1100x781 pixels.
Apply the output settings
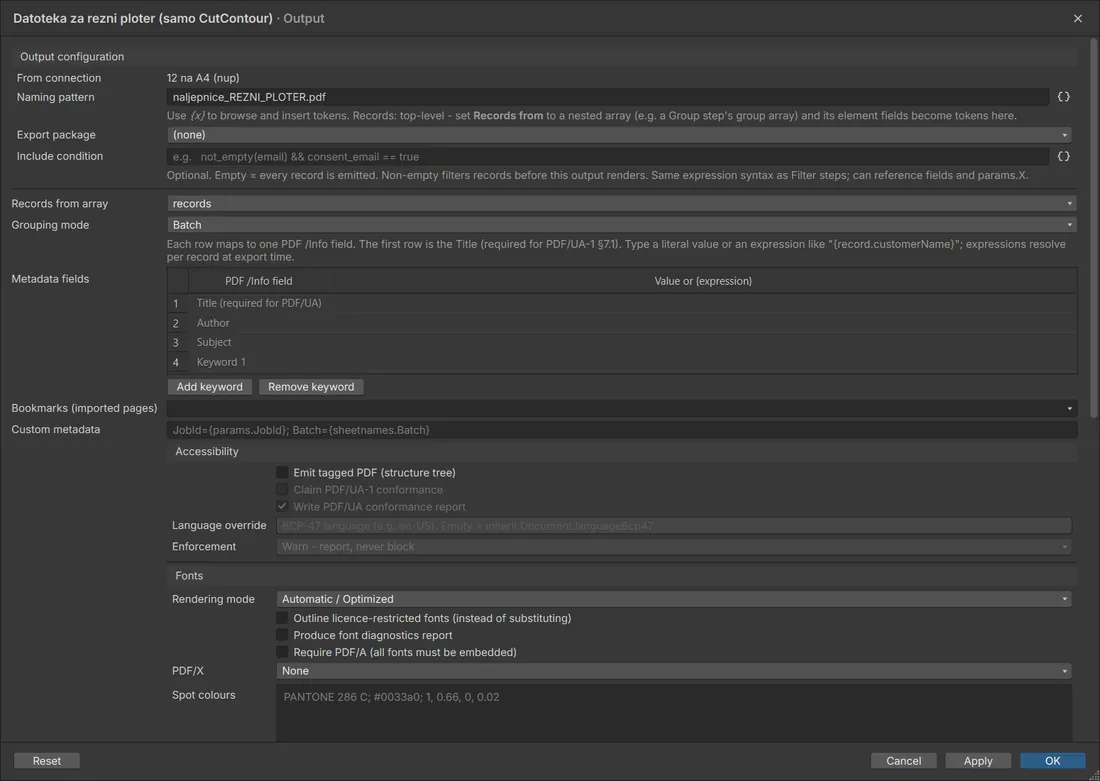[x=978, y=761]
